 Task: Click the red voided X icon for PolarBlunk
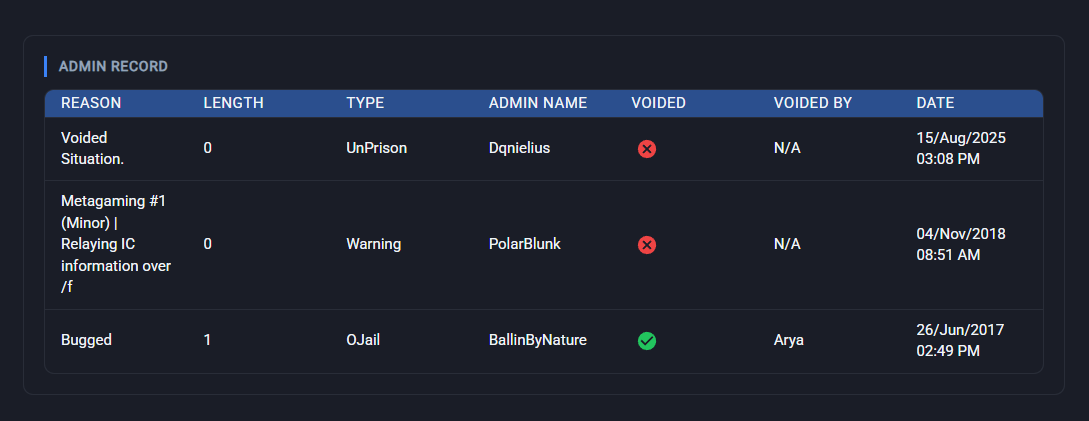(x=647, y=245)
